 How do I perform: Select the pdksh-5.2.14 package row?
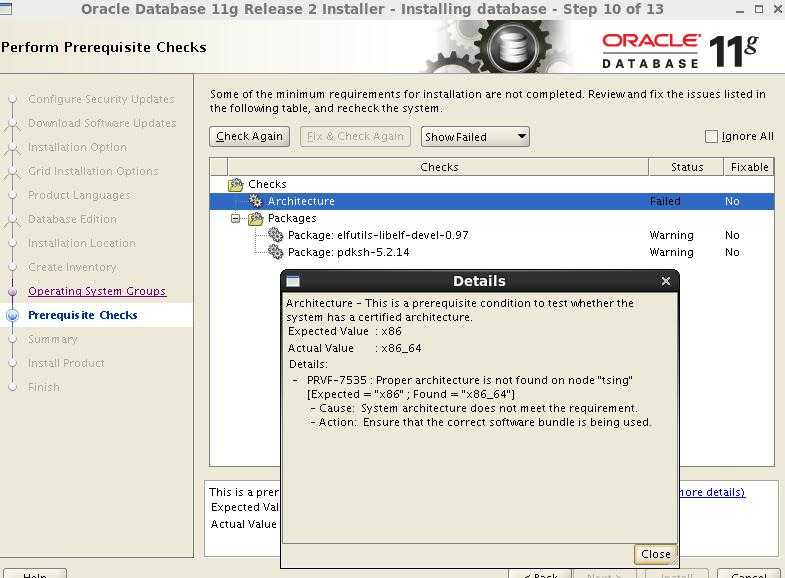tap(492, 252)
